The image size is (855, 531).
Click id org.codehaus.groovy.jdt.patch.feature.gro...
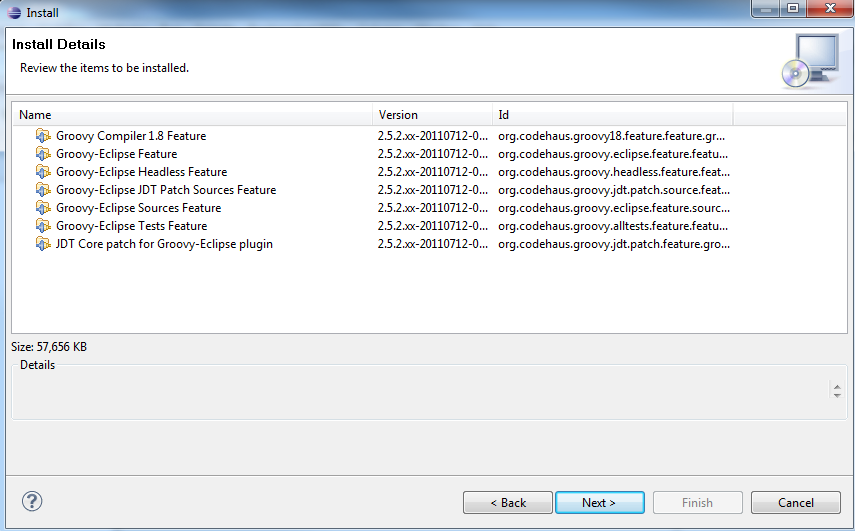(613, 244)
